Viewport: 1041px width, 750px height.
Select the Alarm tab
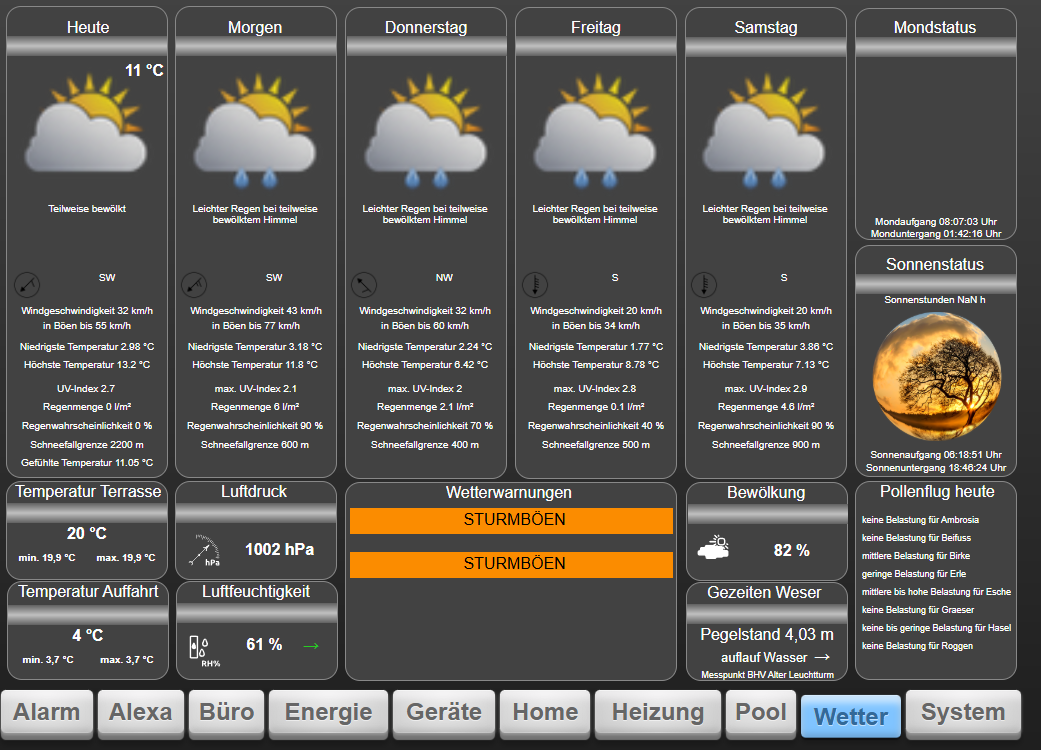pyautogui.click(x=47, y=713)
